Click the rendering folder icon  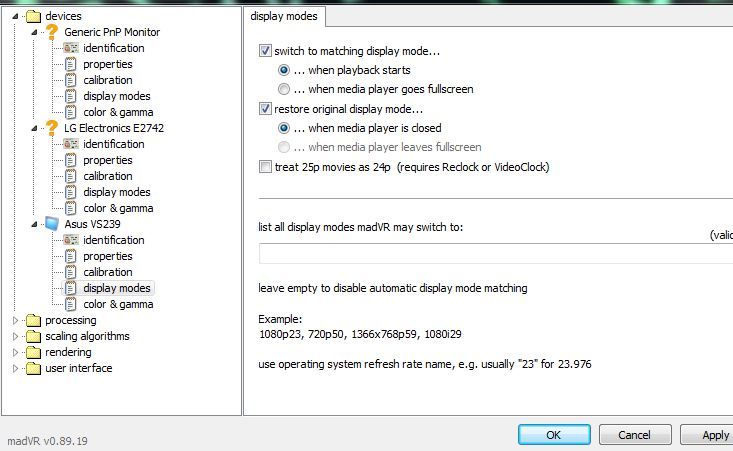tap(33, 352)
